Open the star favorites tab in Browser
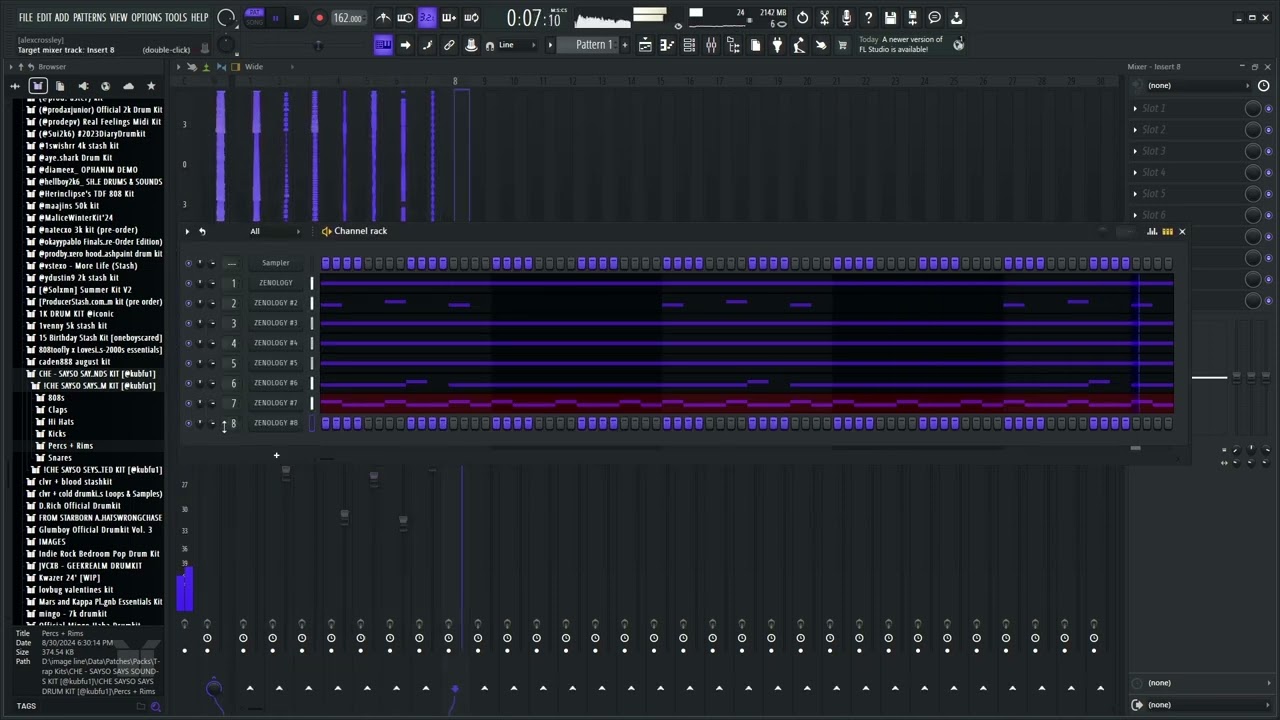1280x720 pixels. (x=151, y=86)
